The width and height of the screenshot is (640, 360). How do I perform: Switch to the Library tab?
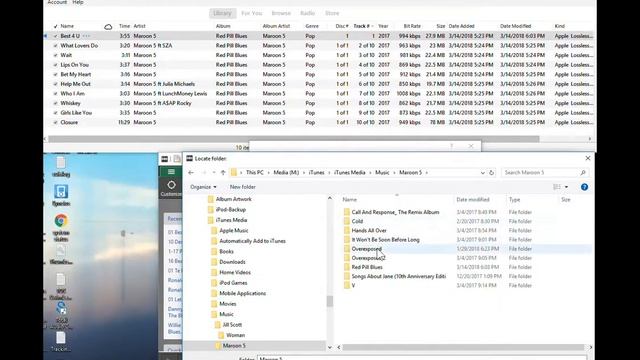coord(222,13)
